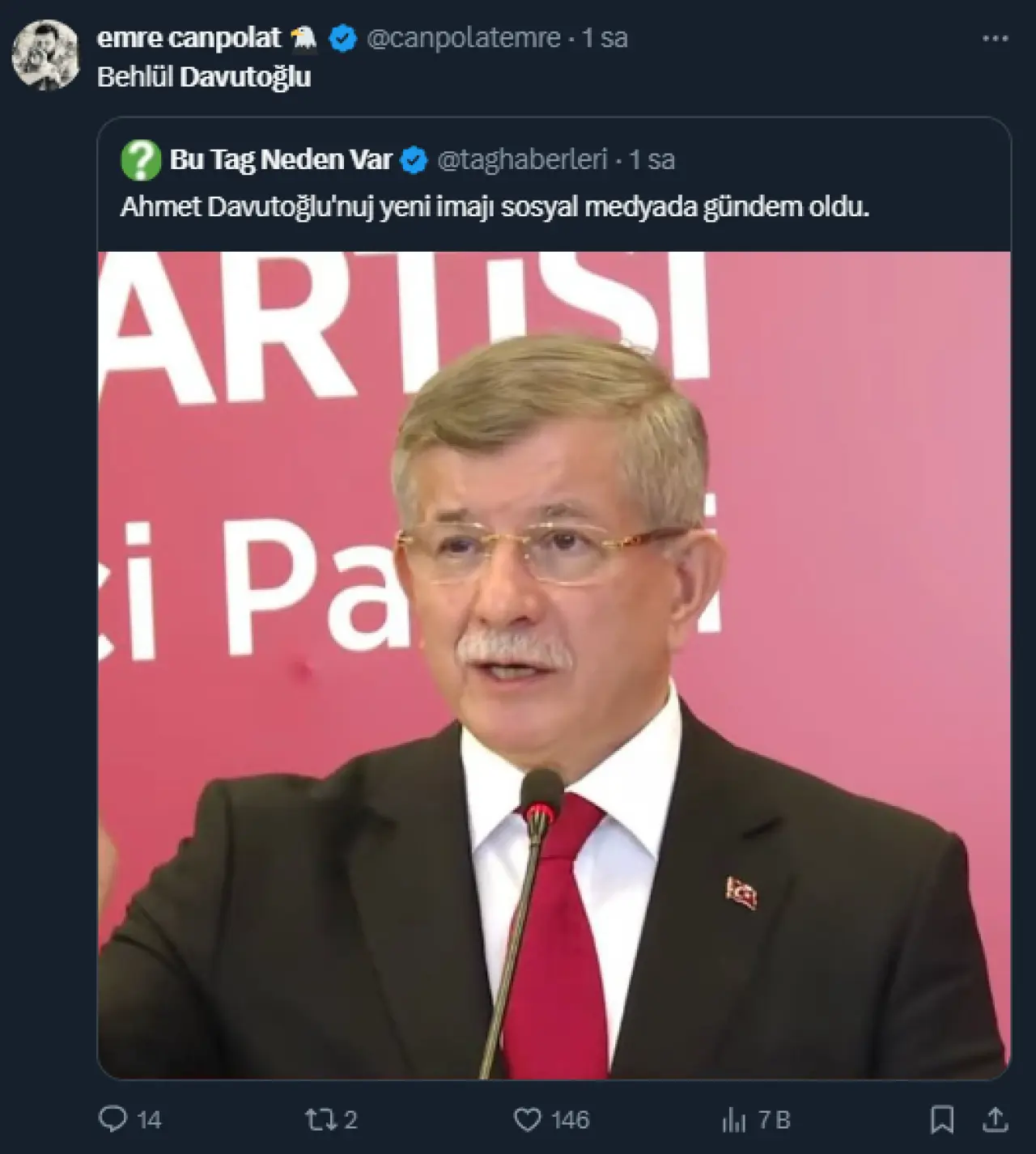Image resolution: width=1036 pixels, height=1154 pixels.
Task: Click the main tweet's 1 sa timestamp
Action: pyautogui.click(x=605, y=37)
